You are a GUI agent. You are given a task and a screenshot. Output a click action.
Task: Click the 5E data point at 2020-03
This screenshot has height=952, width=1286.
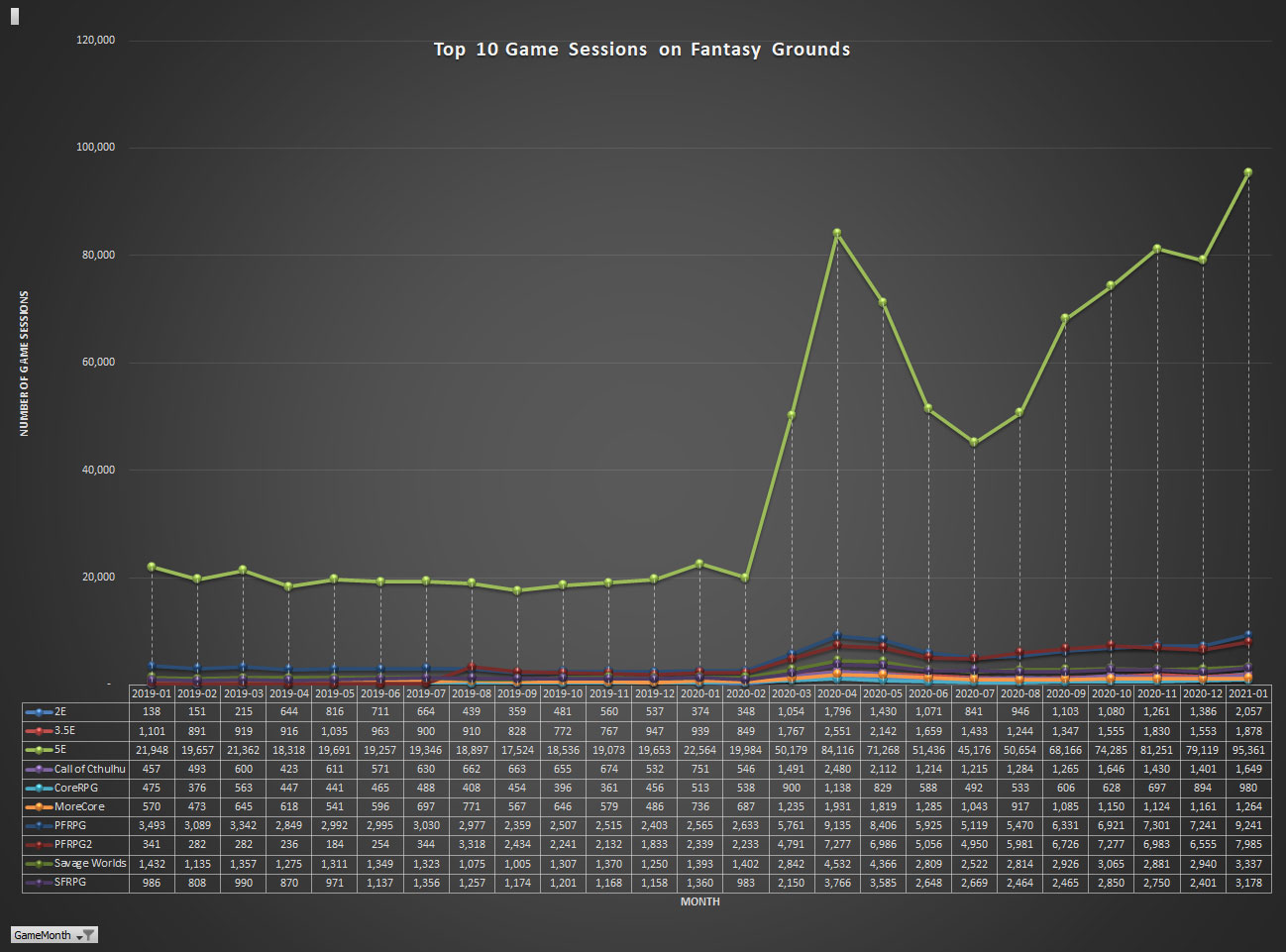(x=792, y=415)
